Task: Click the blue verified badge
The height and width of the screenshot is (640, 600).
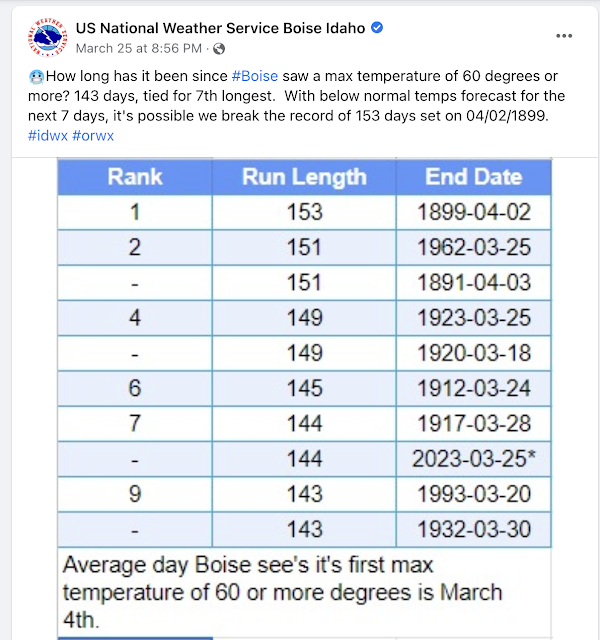Action: [377, 28]
